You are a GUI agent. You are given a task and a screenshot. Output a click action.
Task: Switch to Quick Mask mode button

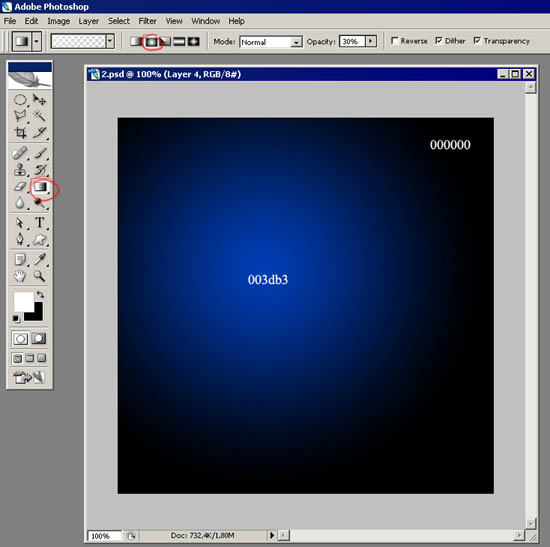point(39,339)
